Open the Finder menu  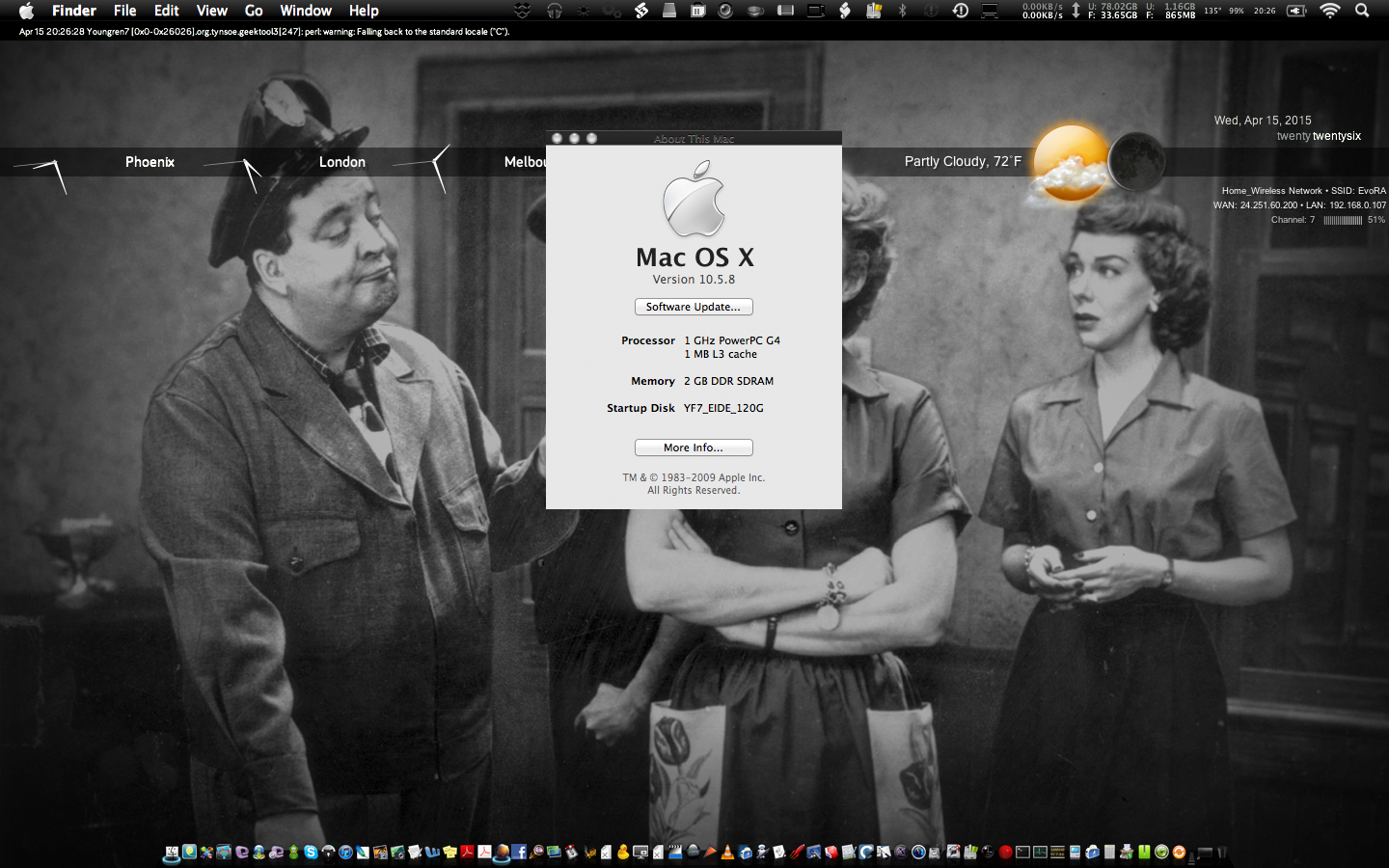pos(74,11)
